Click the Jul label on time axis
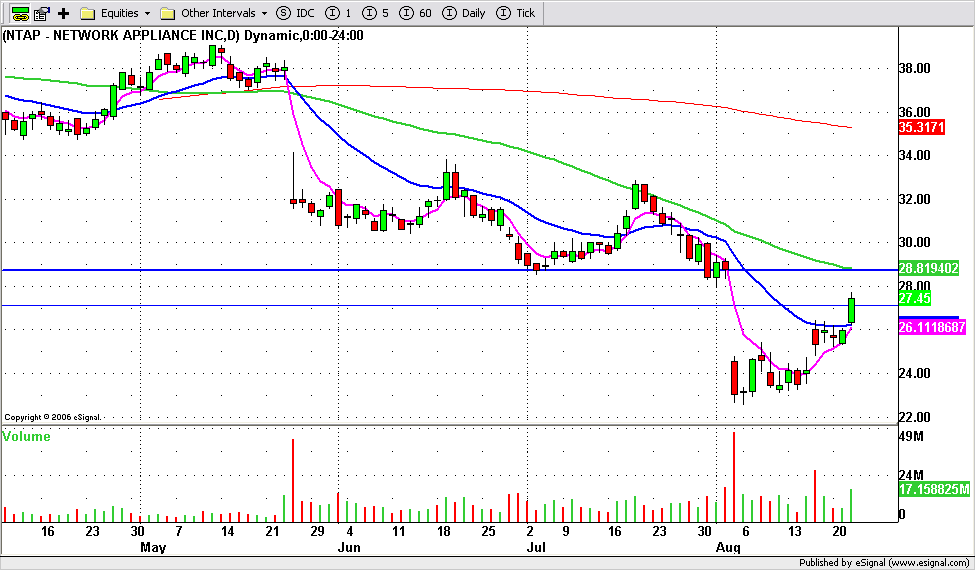The height and width of the screenshot is (570, 975). tap(536, 548)
